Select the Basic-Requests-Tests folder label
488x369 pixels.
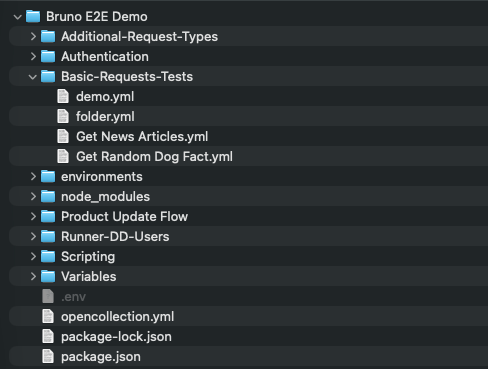tap(127, 77)
